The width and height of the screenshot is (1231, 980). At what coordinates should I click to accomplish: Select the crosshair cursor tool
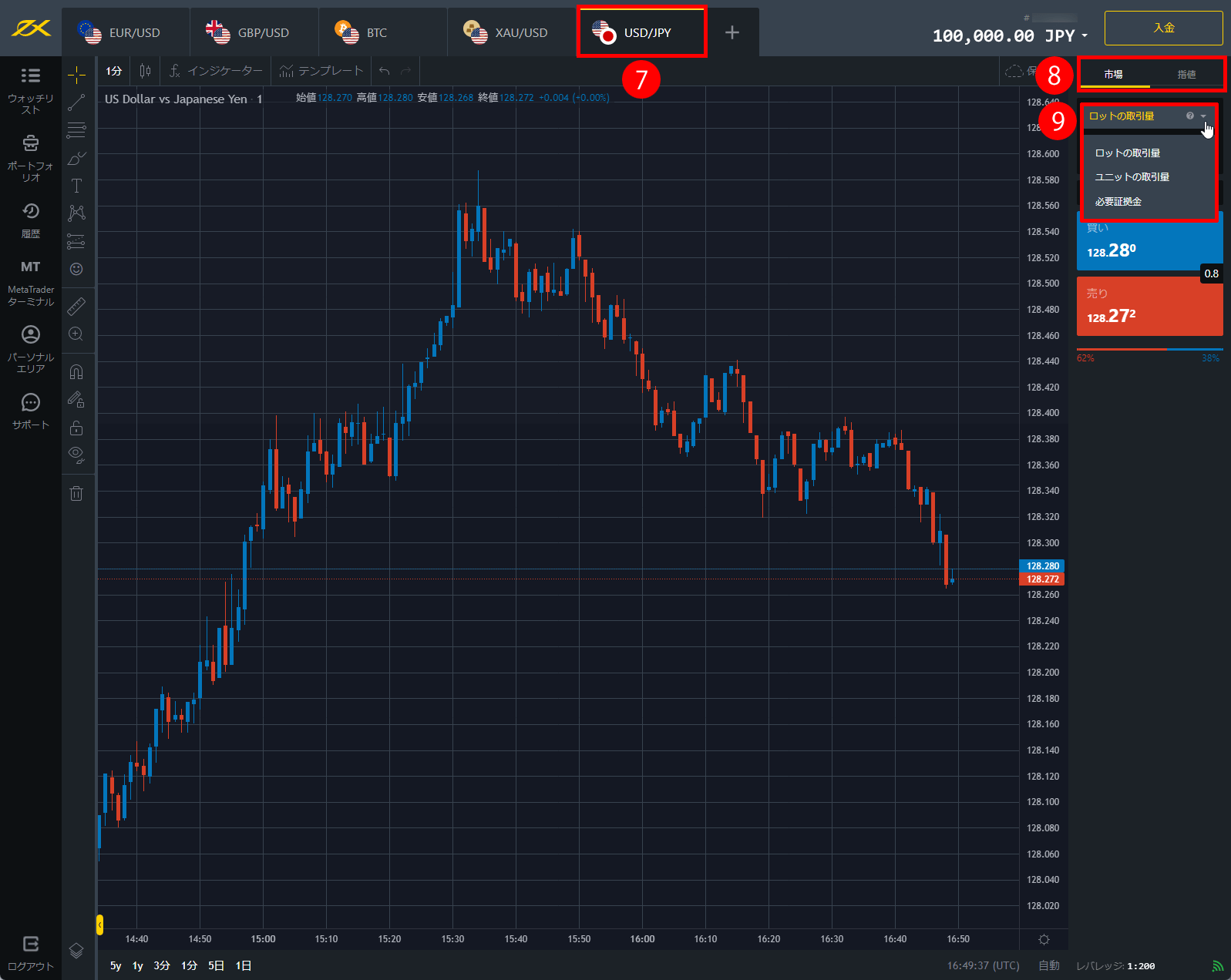[76, 75]
